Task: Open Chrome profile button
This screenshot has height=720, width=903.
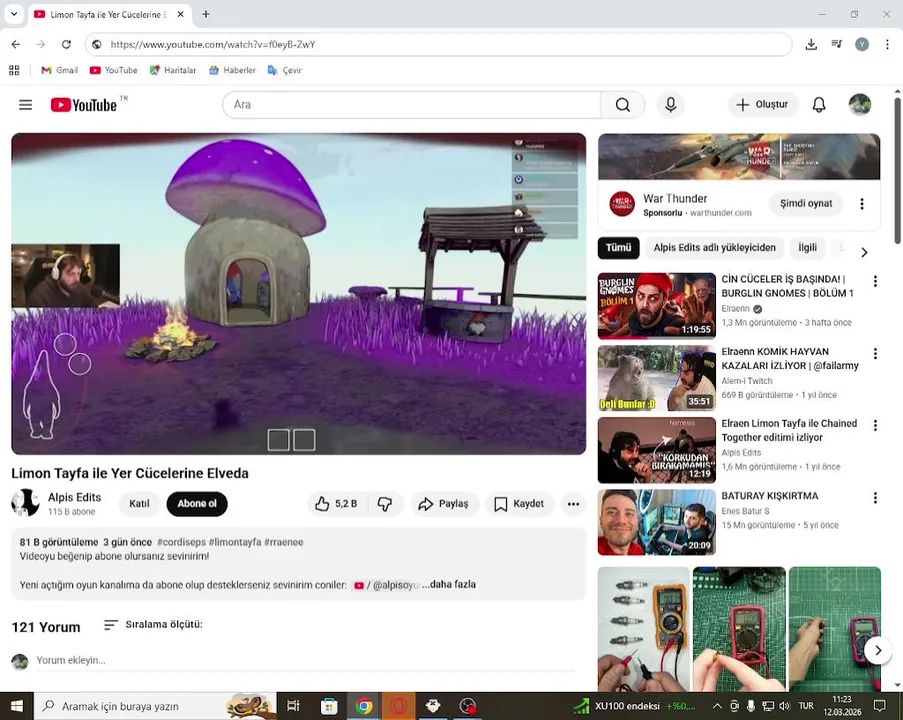Action: [862, 44]
